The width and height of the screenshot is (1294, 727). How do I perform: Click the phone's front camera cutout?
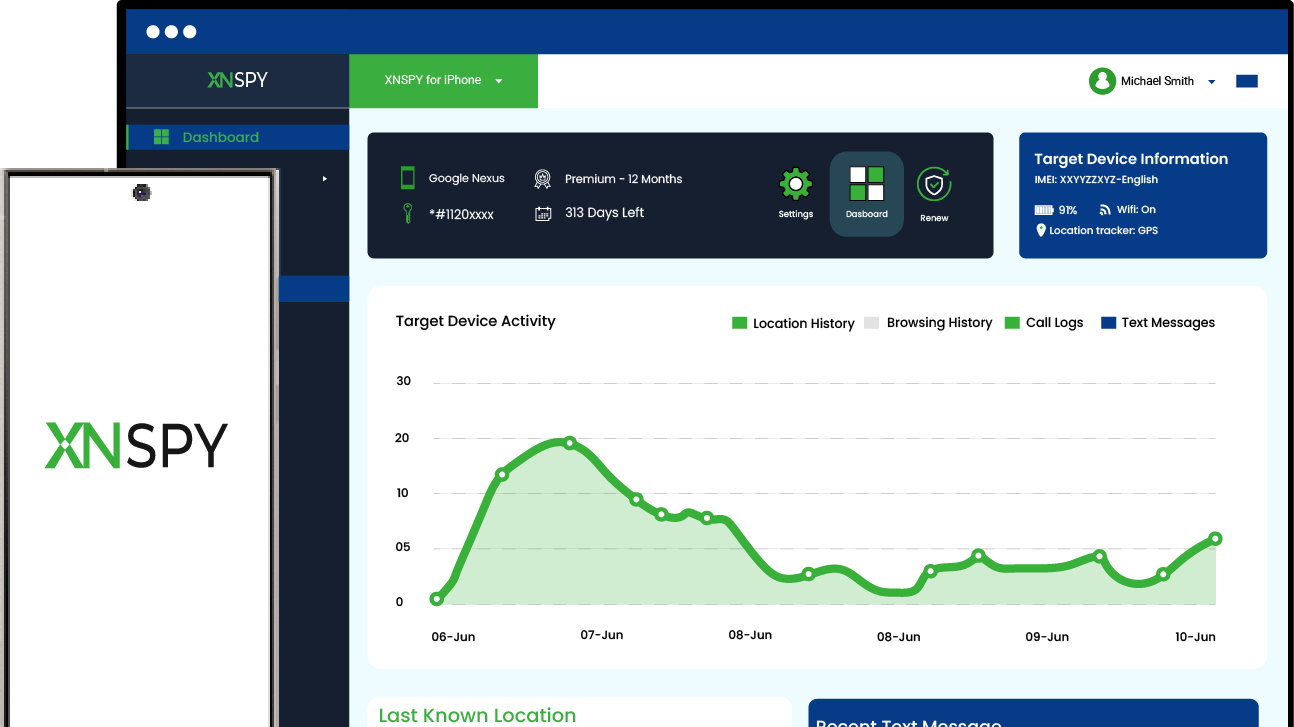142,193
